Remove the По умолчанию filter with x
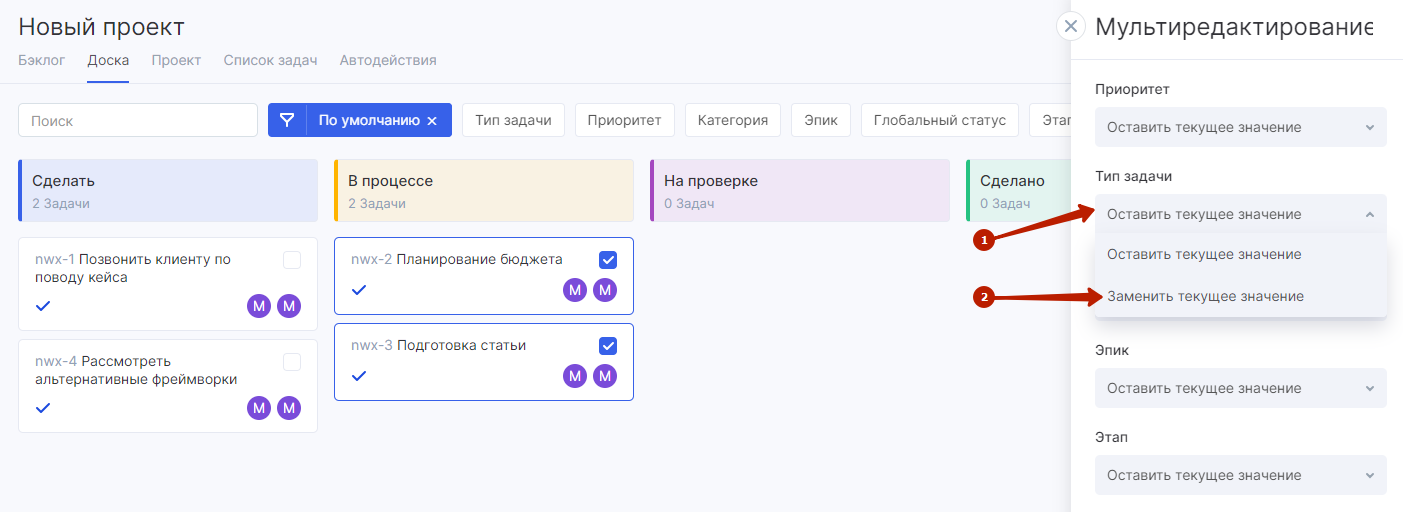The image size is (1403, 512). point(432,121)
